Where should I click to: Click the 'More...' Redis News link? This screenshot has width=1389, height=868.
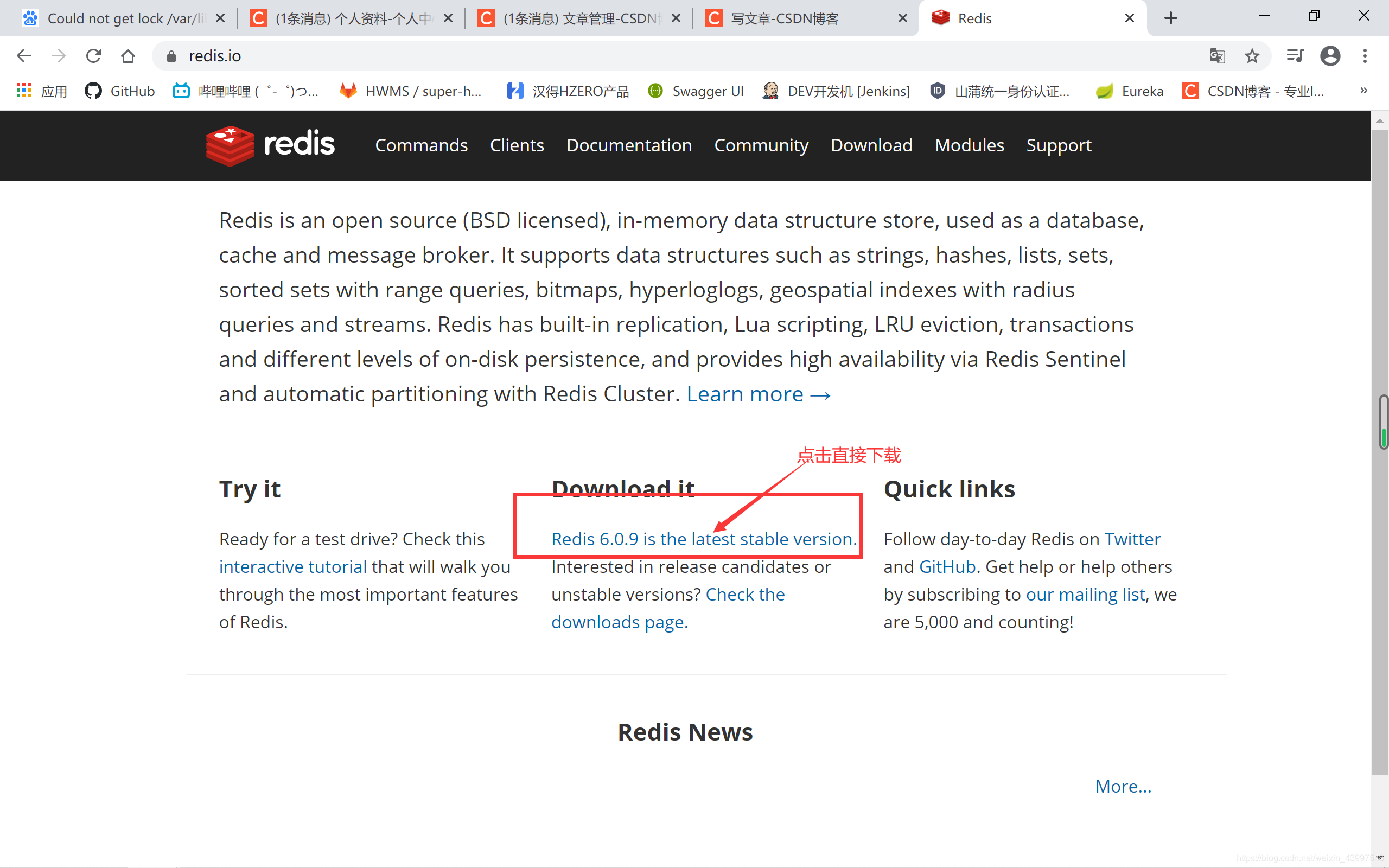coord(1123,787)
